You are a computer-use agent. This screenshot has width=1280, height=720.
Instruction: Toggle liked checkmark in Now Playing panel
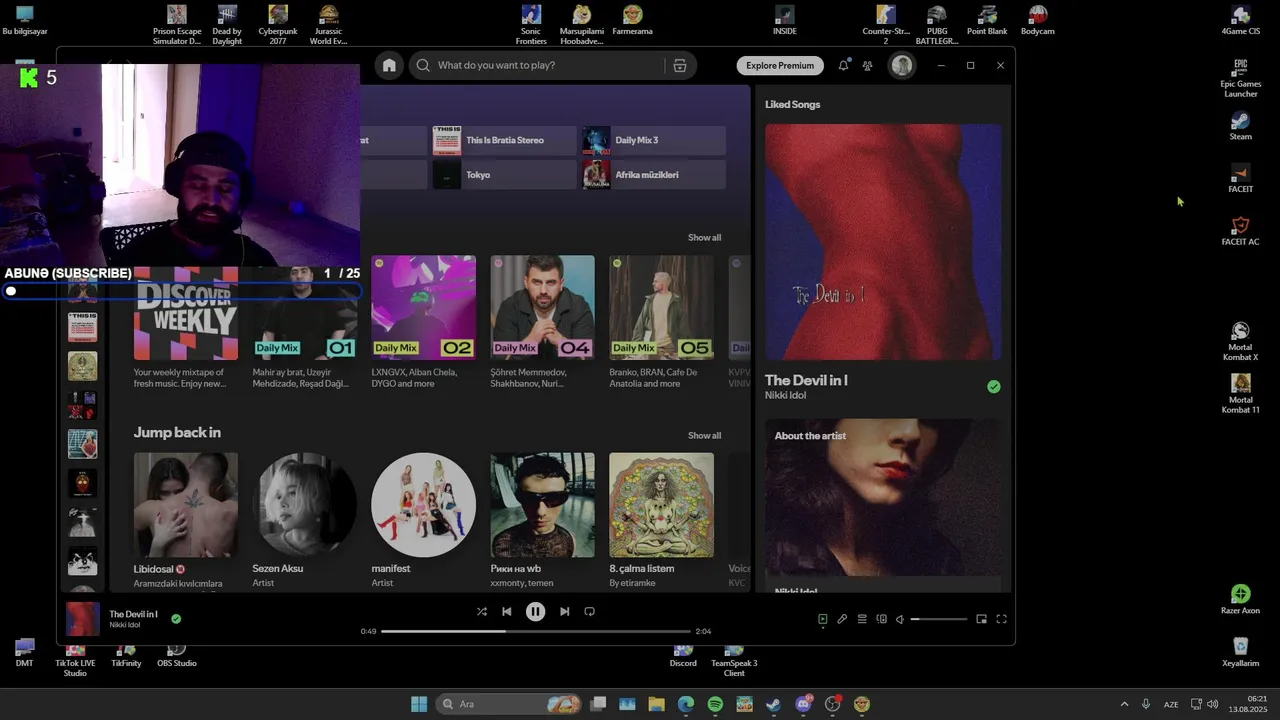[994, 386]
